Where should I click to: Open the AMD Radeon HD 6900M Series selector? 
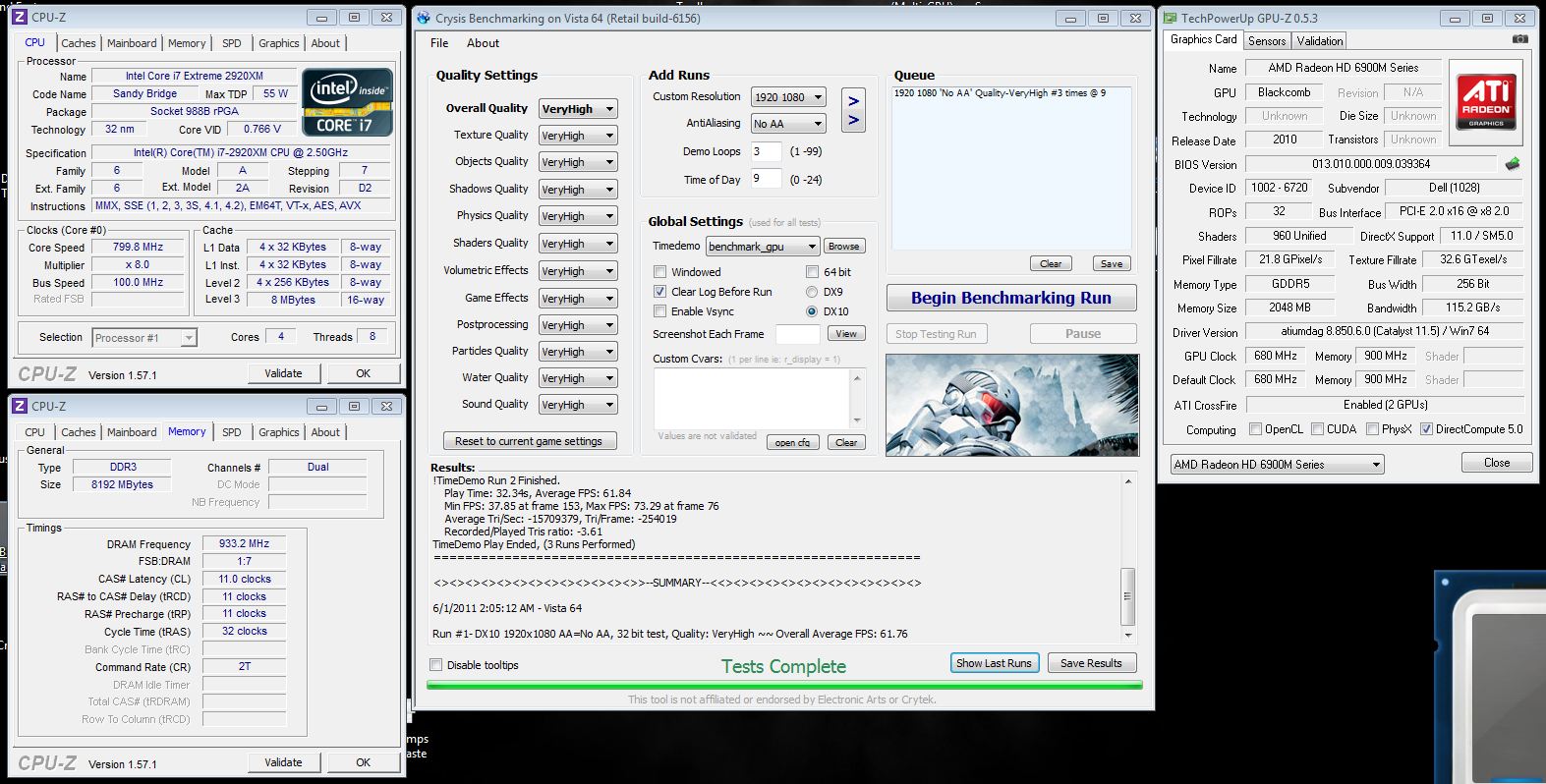click(1277, 465)
